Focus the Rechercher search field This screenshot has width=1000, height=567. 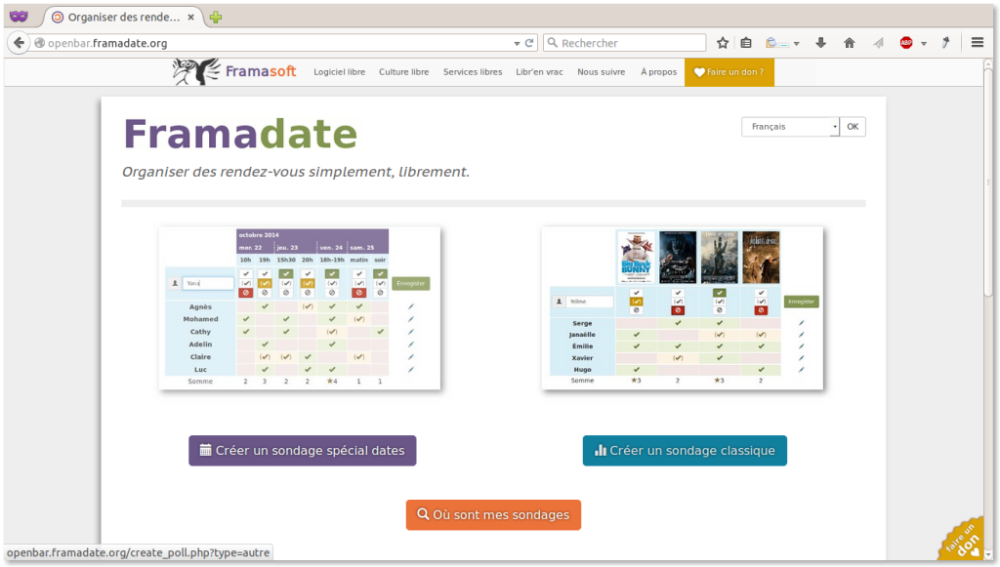[x=625, y=43]
